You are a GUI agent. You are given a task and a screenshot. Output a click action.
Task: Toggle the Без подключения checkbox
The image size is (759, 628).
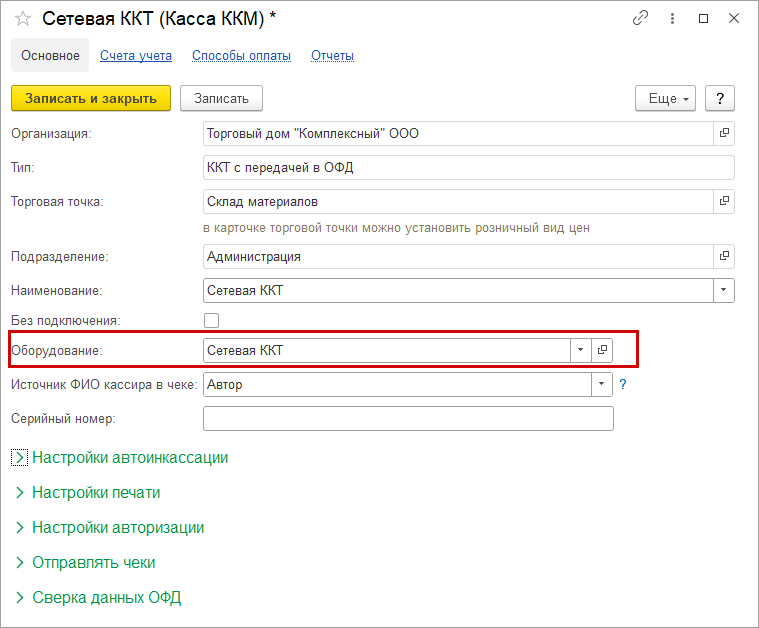click(x=211, y=321)
